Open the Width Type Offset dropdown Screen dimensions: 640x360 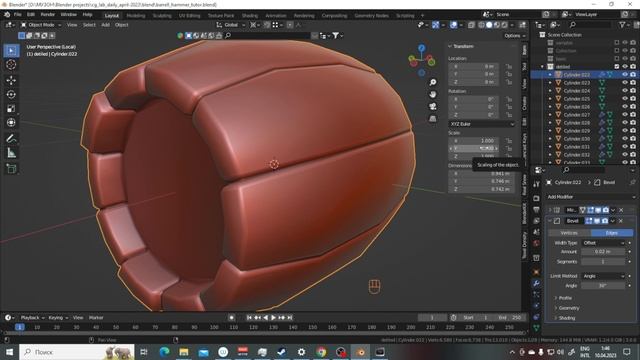603,243
